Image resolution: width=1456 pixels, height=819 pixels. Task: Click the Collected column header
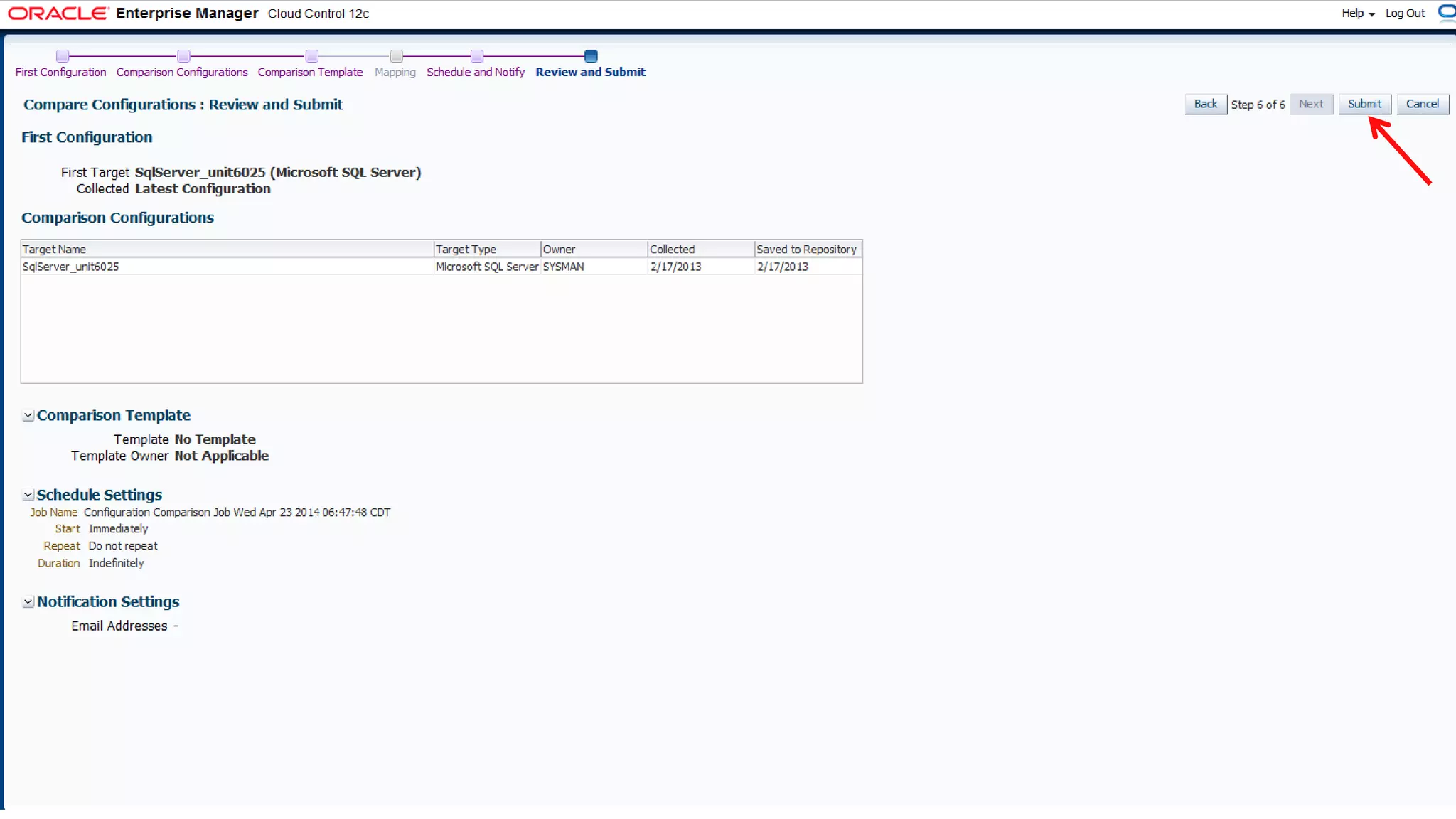(x=701, y=249)
